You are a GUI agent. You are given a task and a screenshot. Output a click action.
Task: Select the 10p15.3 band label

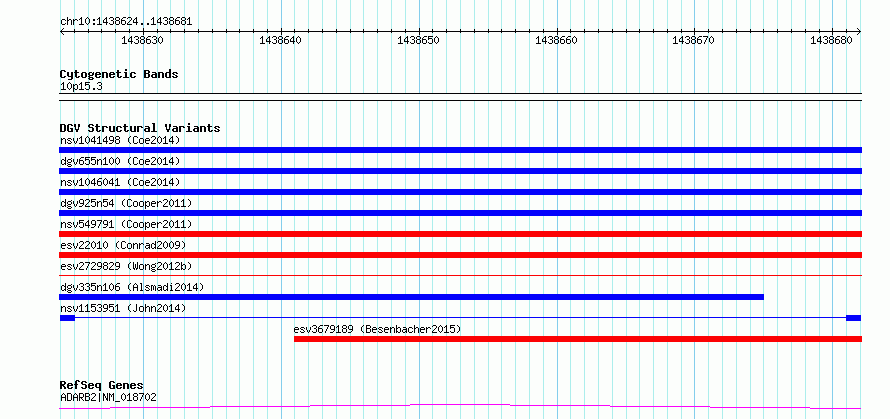pyautogui.click(x=81, y=87)
